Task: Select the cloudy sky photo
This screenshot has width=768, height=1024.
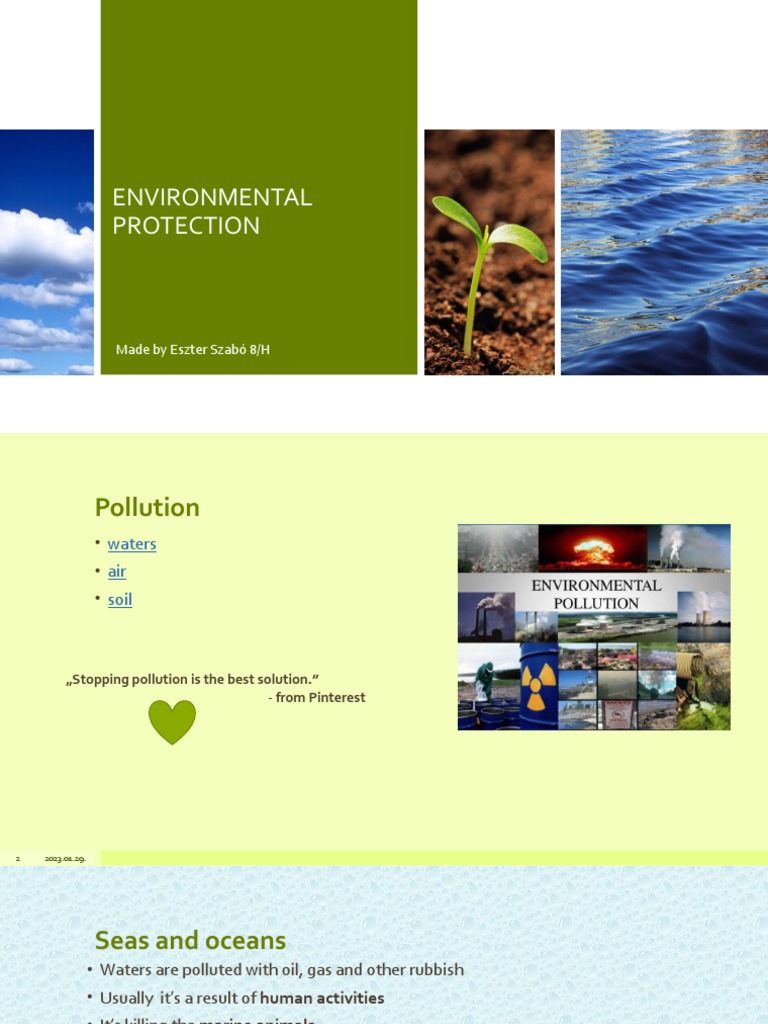Action: [47, 252]
